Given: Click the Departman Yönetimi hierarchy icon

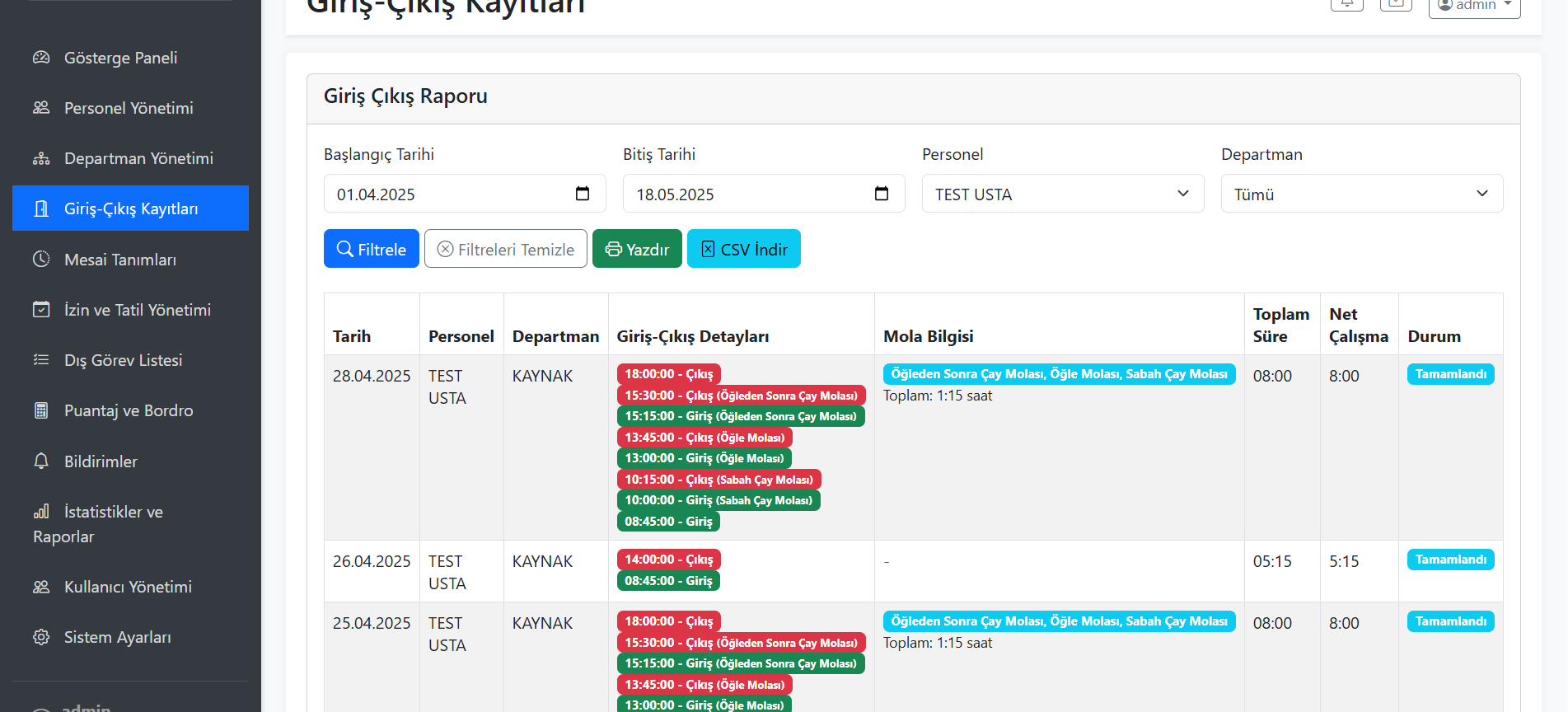Looking at the screenshot, I should pos(41,158).
